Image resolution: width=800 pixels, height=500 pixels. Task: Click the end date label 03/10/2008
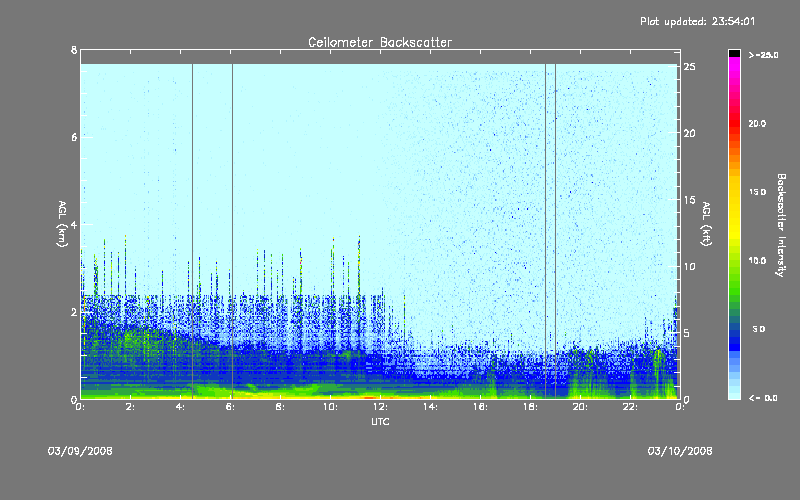pyautogui.click(x=680, y=451)
